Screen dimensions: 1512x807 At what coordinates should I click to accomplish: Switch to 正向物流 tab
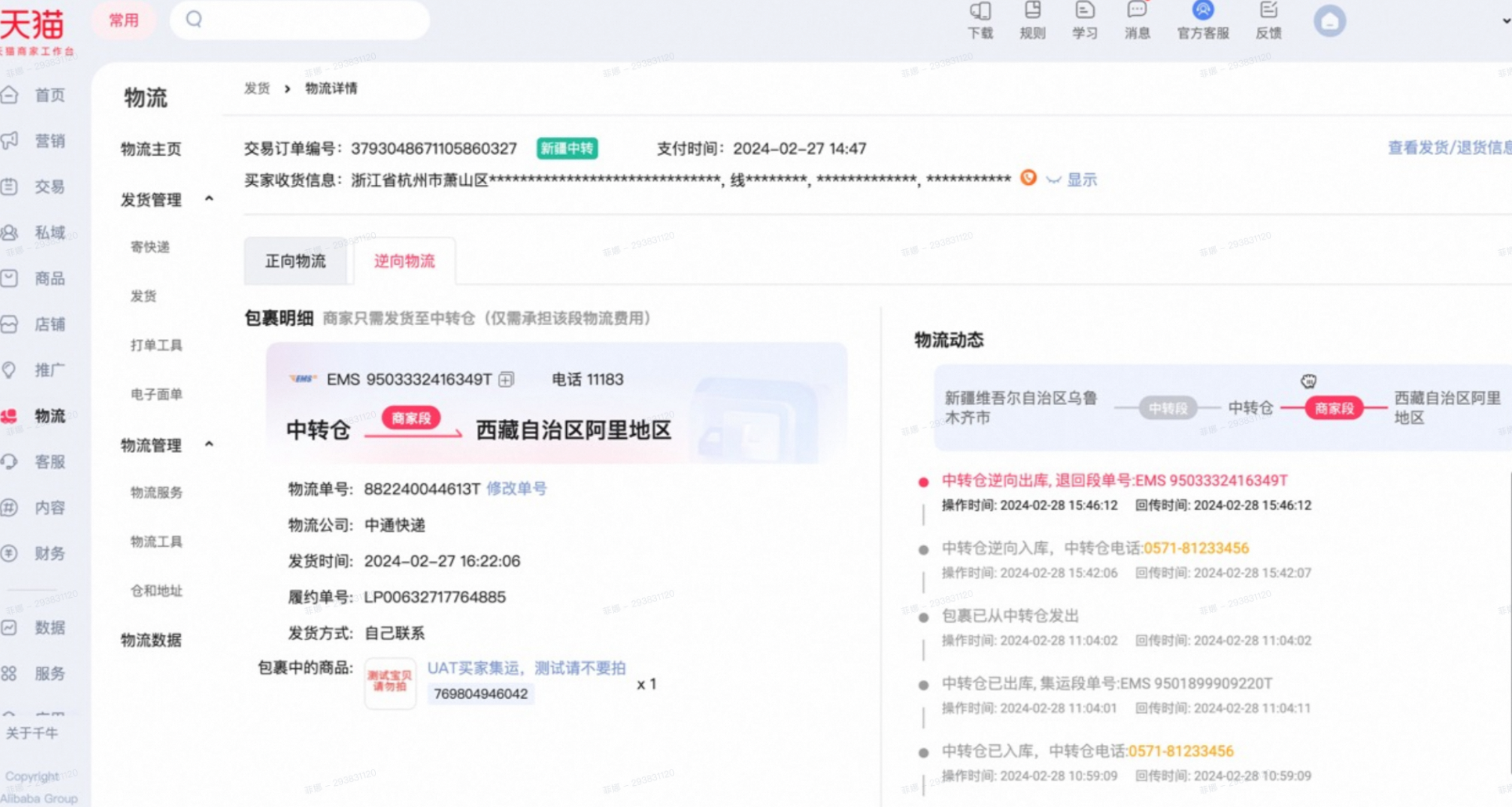click(295, 261)
